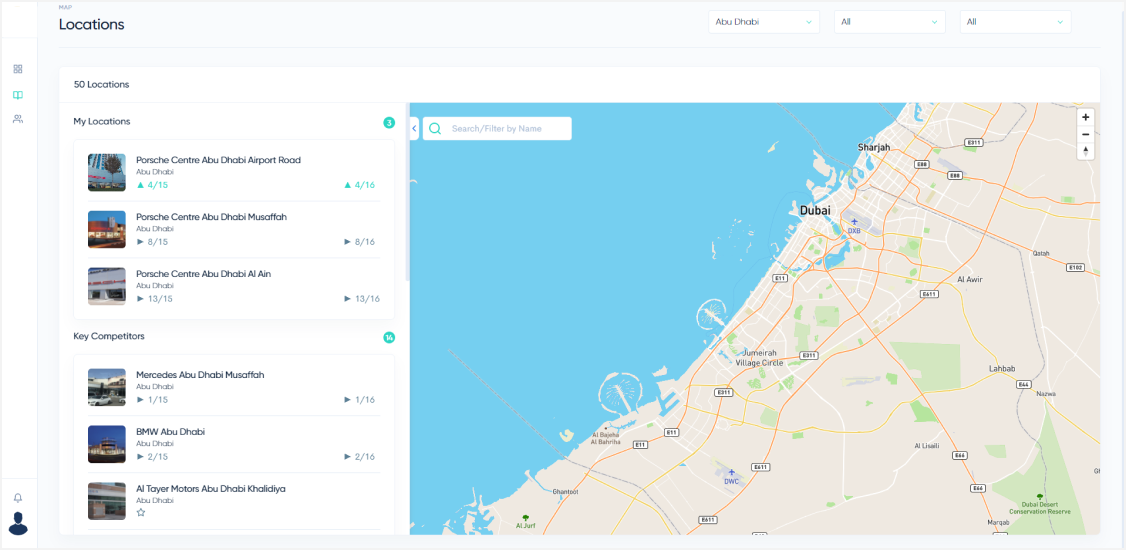This screenshot has width=1126, height=550.
Task: Focus the Search/Filter by Name field
Action: pos(497,129)
